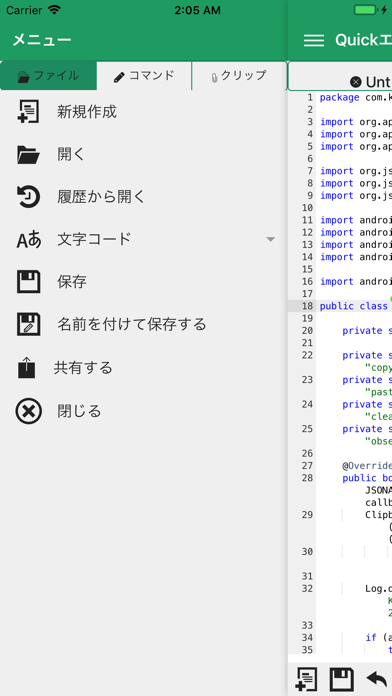Close the Untitled tab with its X icon
Image resolution: width=392 pixels, height=696 pixels.
click(x=356, y=82)
